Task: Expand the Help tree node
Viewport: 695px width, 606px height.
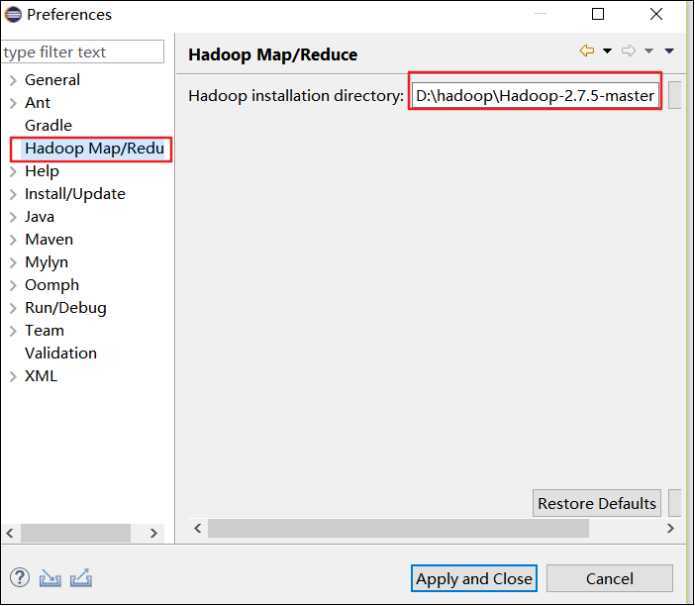Action: (x=13, y=171)
